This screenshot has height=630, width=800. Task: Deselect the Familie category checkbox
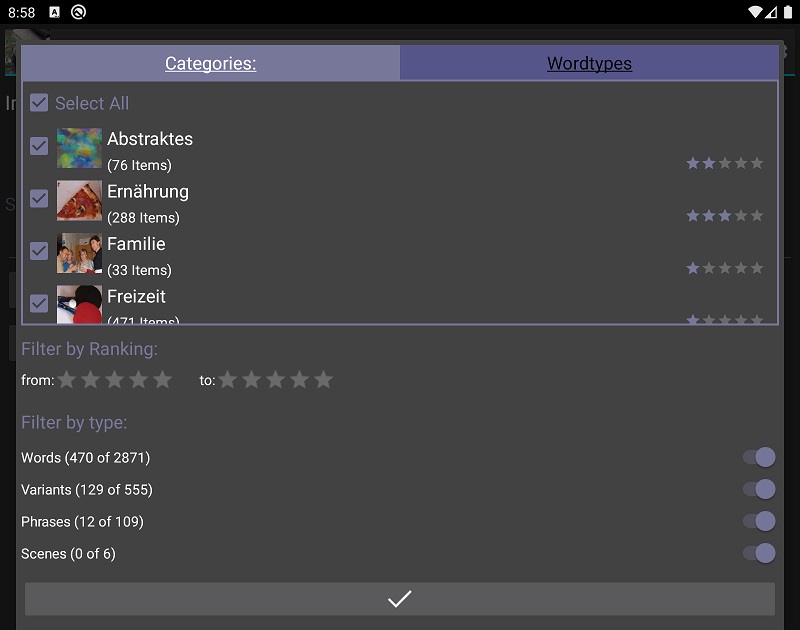pos(39,251)
